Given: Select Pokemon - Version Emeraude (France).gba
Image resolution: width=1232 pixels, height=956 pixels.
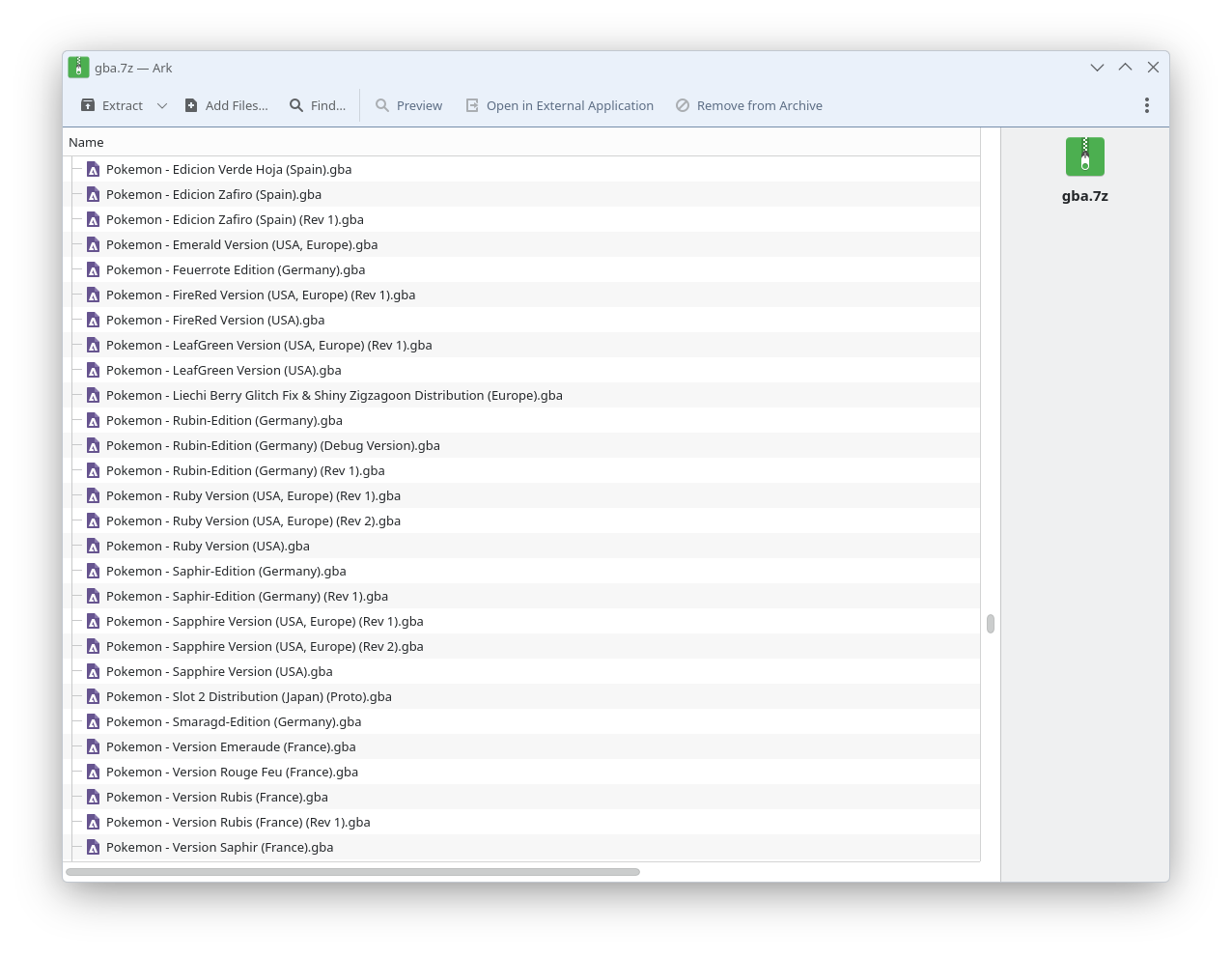Looking at the screenshot, I should [x=521, y=746].
